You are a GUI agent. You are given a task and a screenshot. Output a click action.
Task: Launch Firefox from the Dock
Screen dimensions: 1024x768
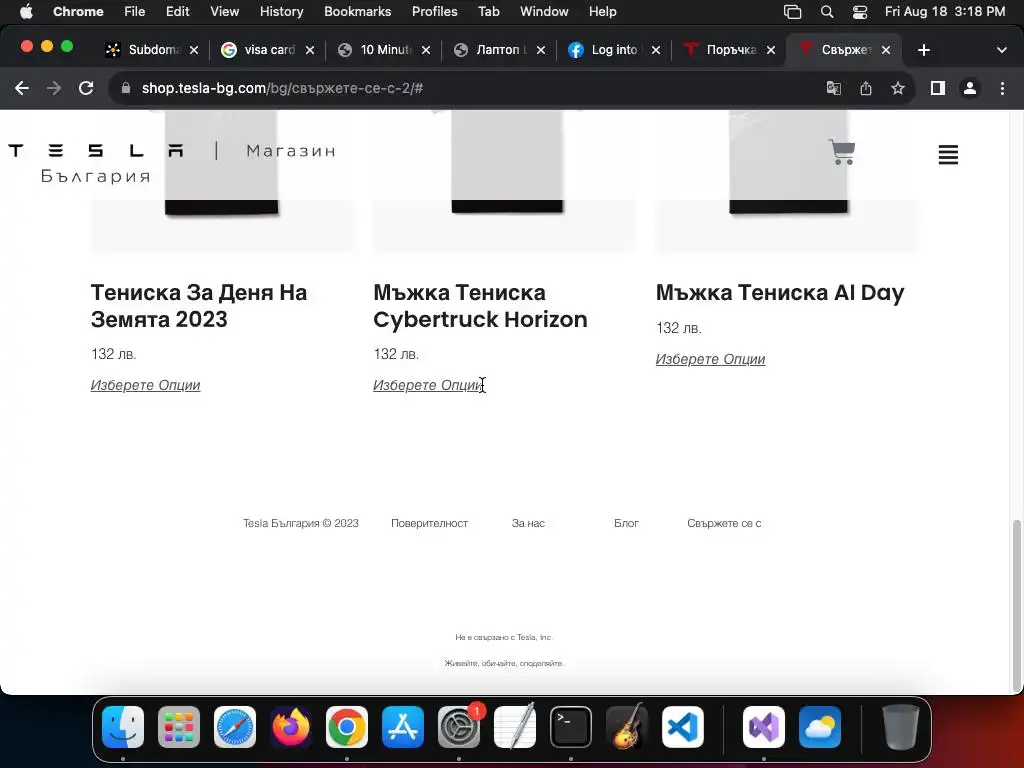point(291,727)
